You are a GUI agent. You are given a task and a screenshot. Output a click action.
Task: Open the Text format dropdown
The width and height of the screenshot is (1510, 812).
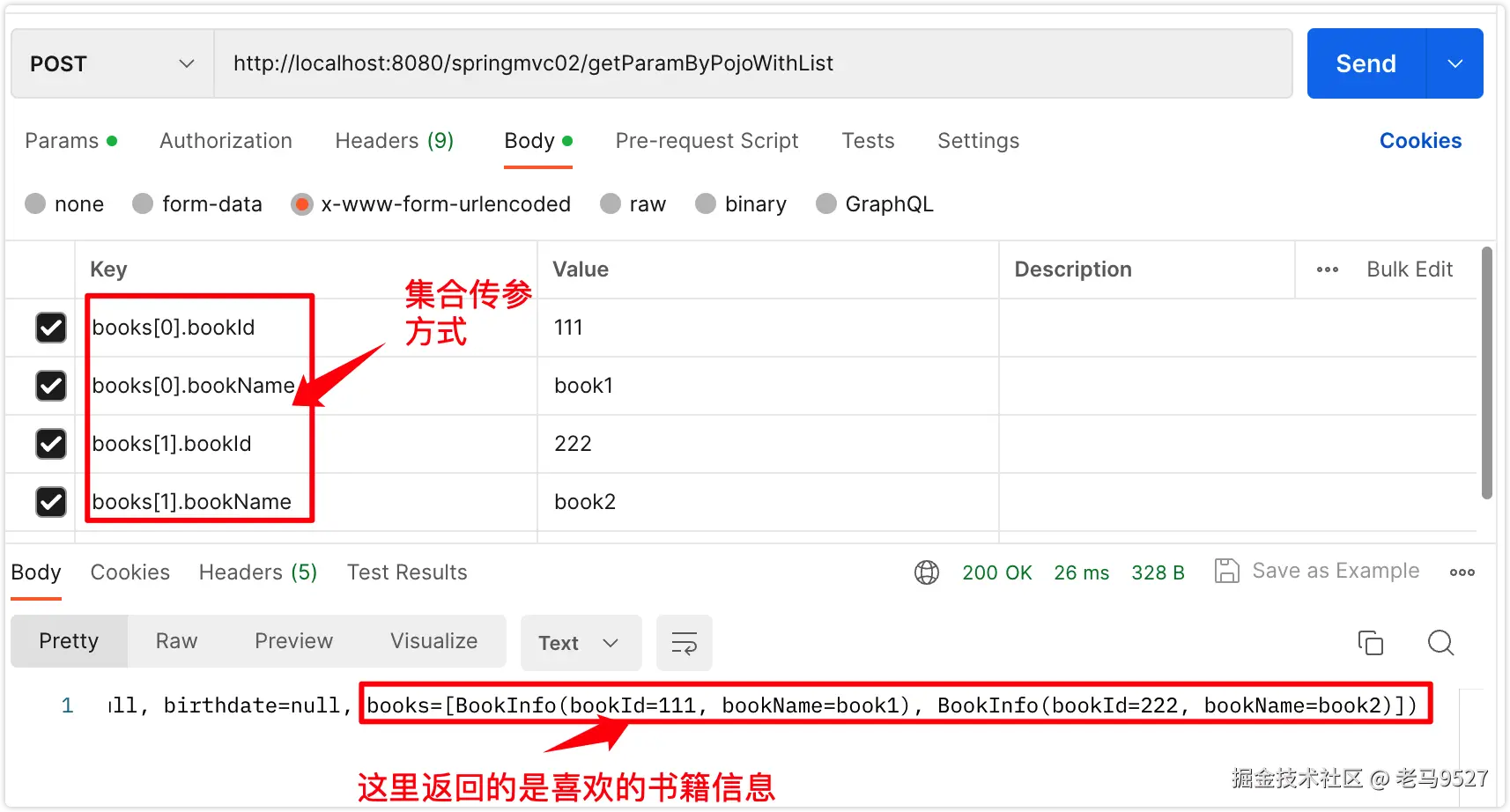[x=581, y=643]
